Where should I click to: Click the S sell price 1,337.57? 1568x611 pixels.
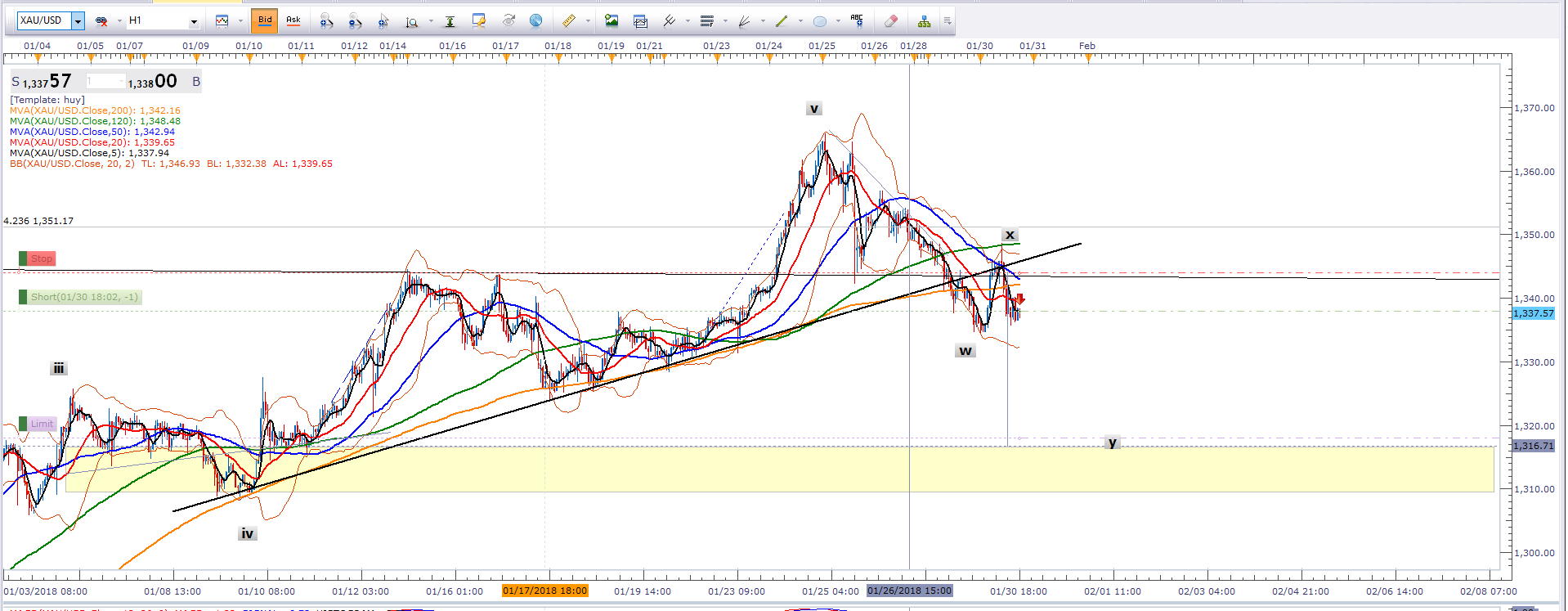click(43, 82)
